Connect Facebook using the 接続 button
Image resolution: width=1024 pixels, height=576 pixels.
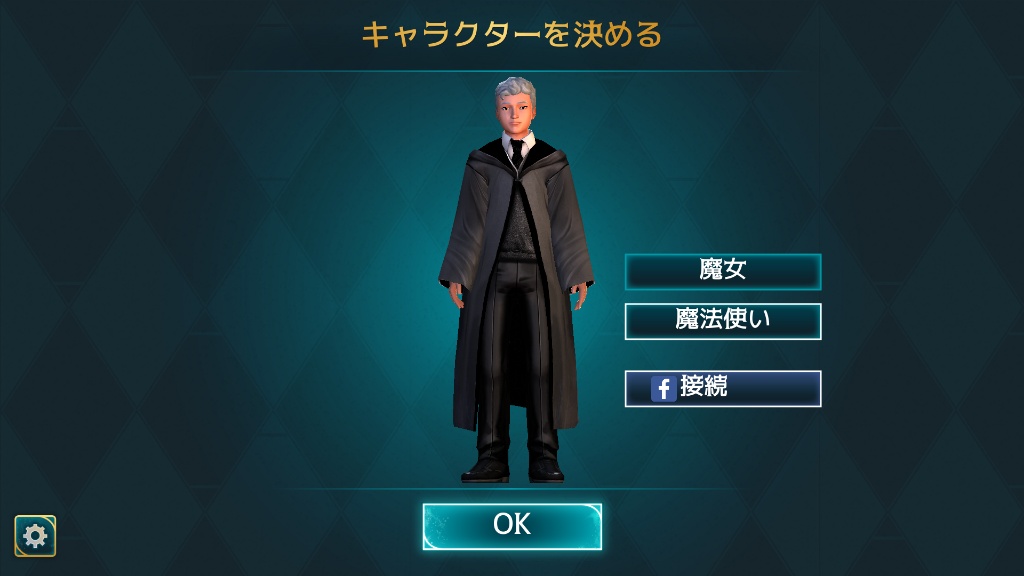723,389
